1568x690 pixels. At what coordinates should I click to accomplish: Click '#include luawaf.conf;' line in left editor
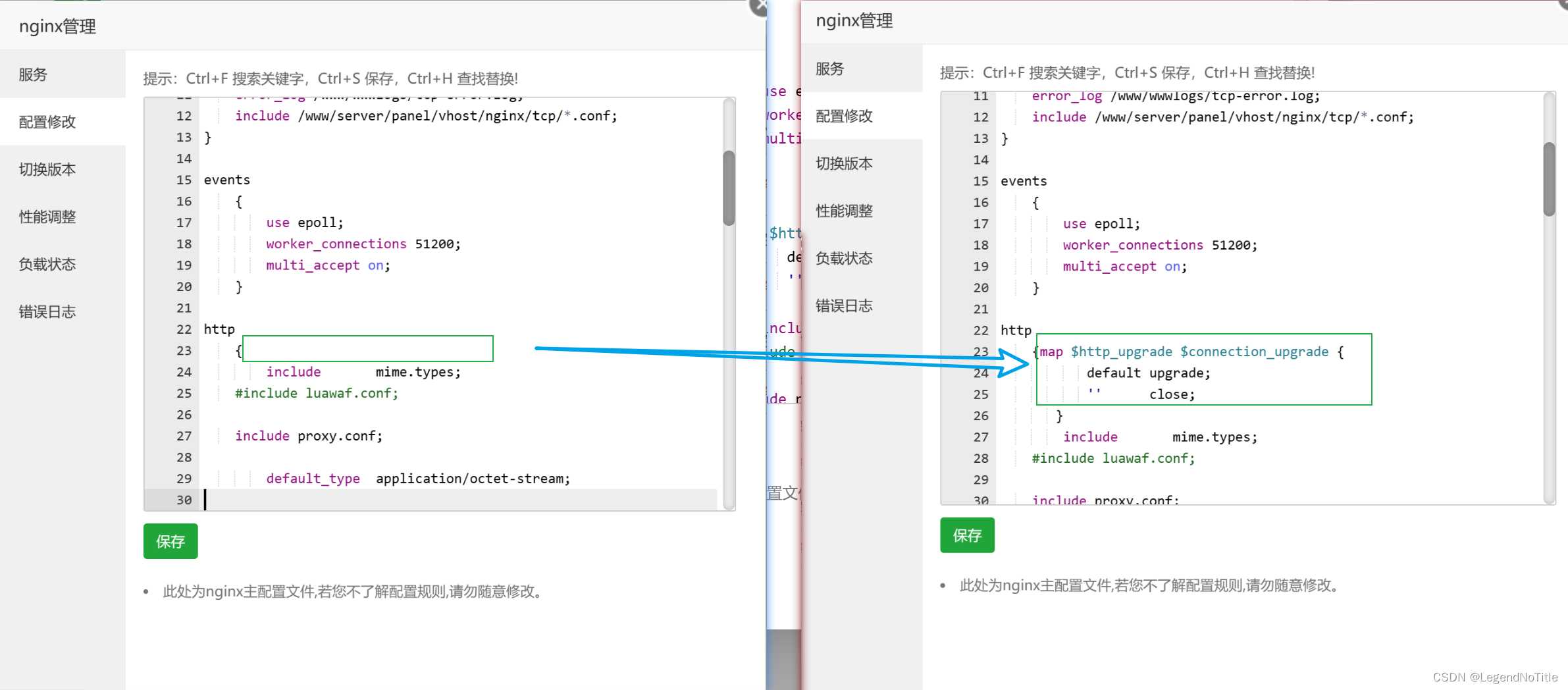click(317, 393)
